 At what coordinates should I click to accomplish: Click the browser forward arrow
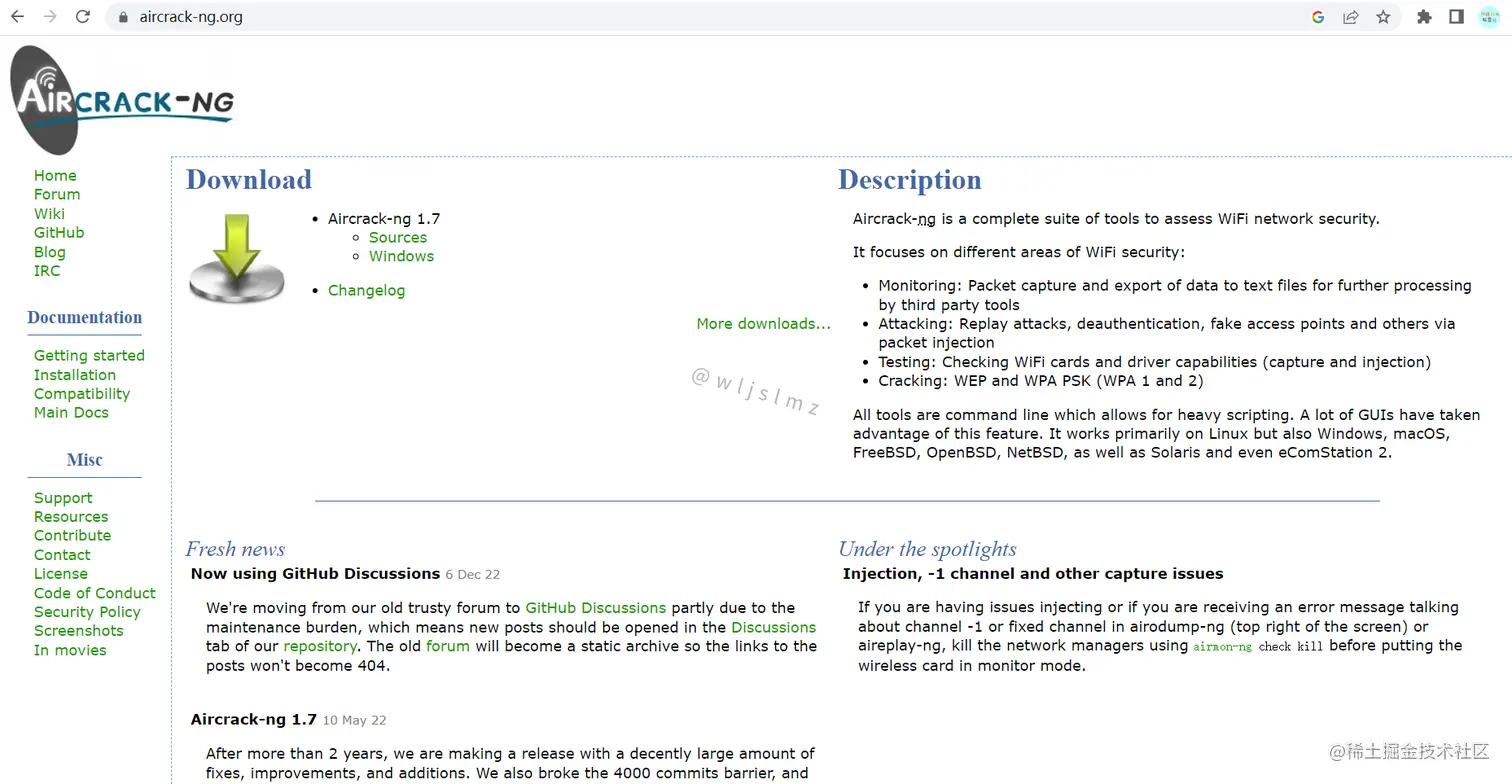pyautogui.click(x=50, y=17)
